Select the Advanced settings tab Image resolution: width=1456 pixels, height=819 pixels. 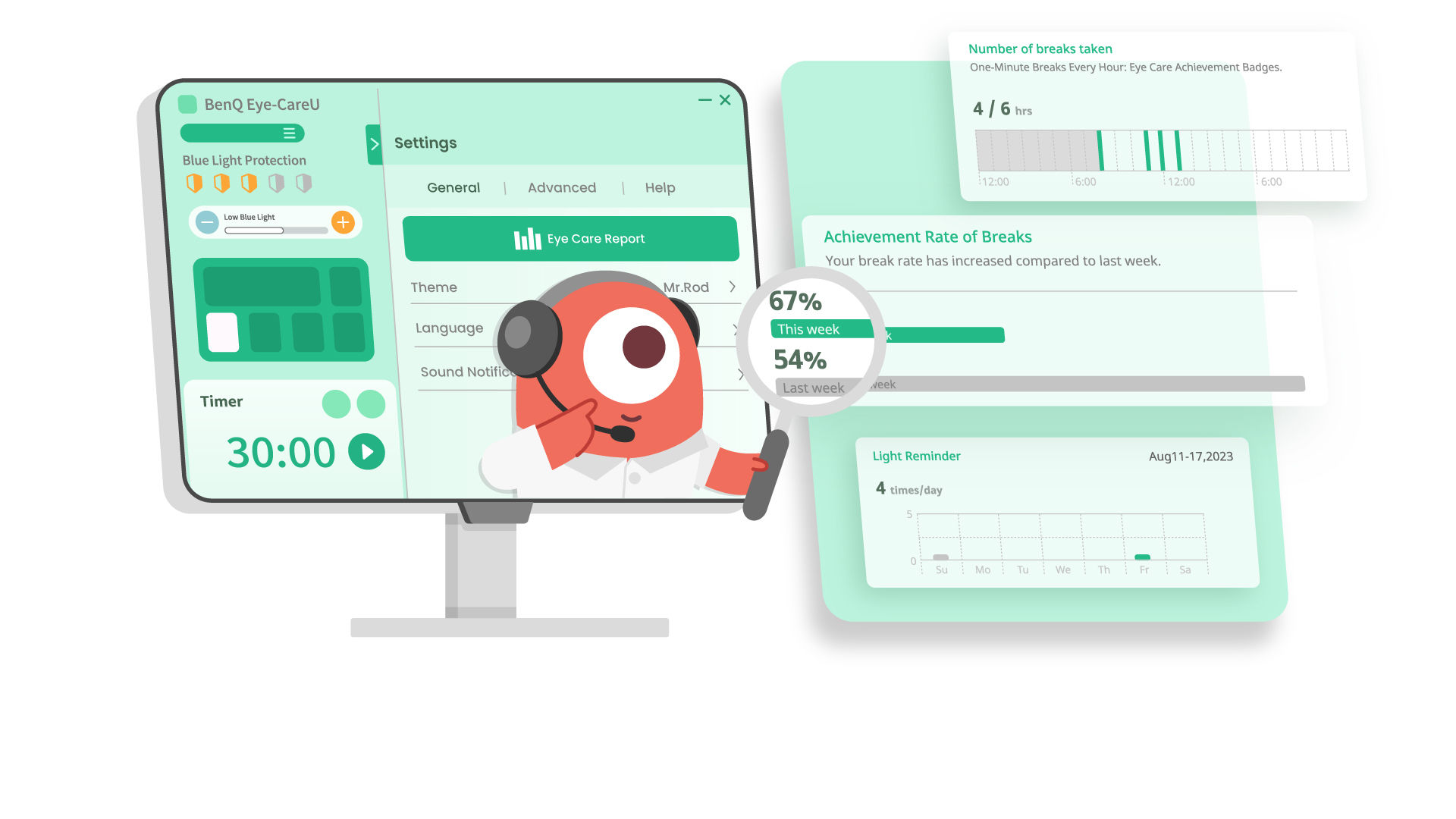tap(561, 188)
